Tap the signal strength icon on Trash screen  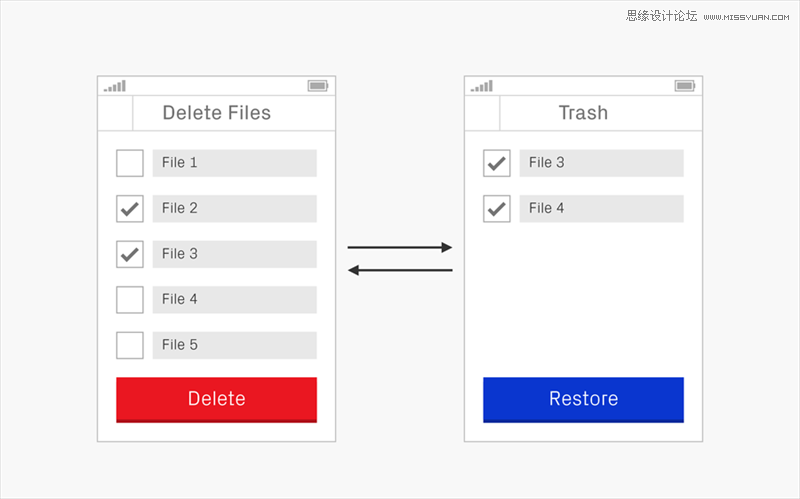482,86
